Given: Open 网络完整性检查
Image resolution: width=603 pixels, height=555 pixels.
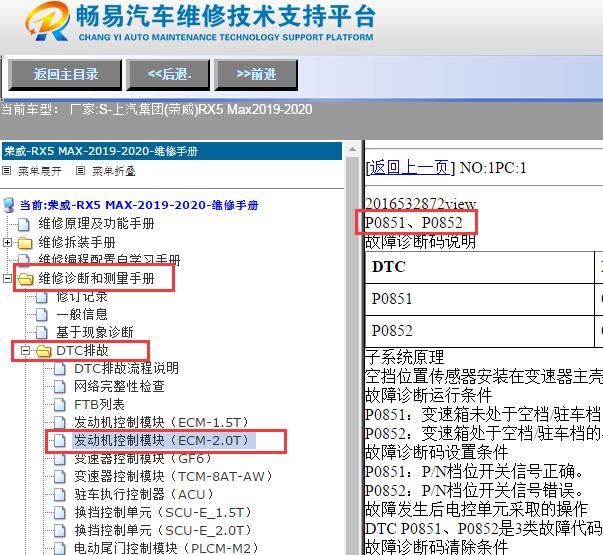Looking at the screenshot, I should pyautogui.click(x=119, y=386).
